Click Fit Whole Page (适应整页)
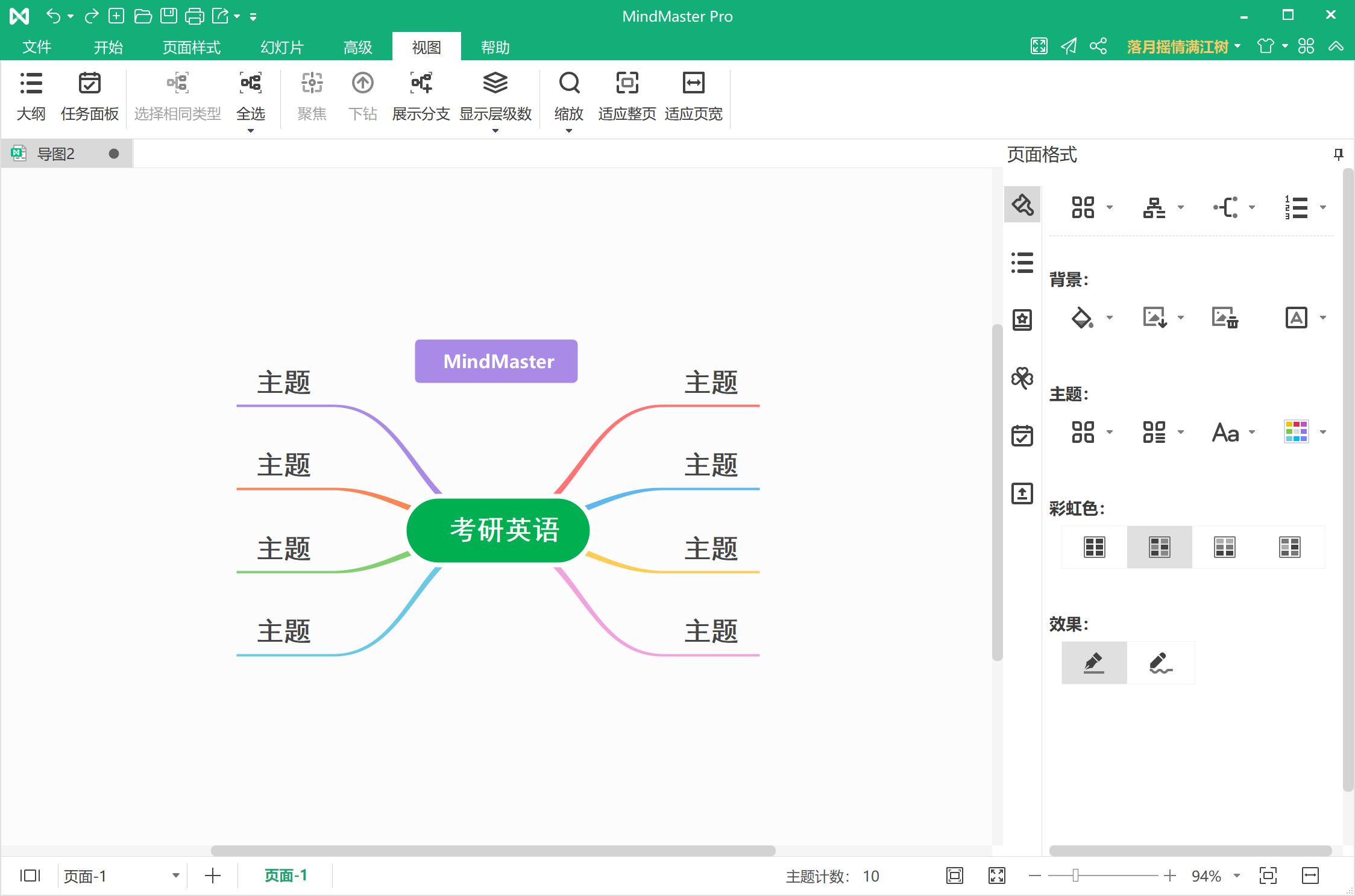The image size is (1355, 896). point(627,96)
